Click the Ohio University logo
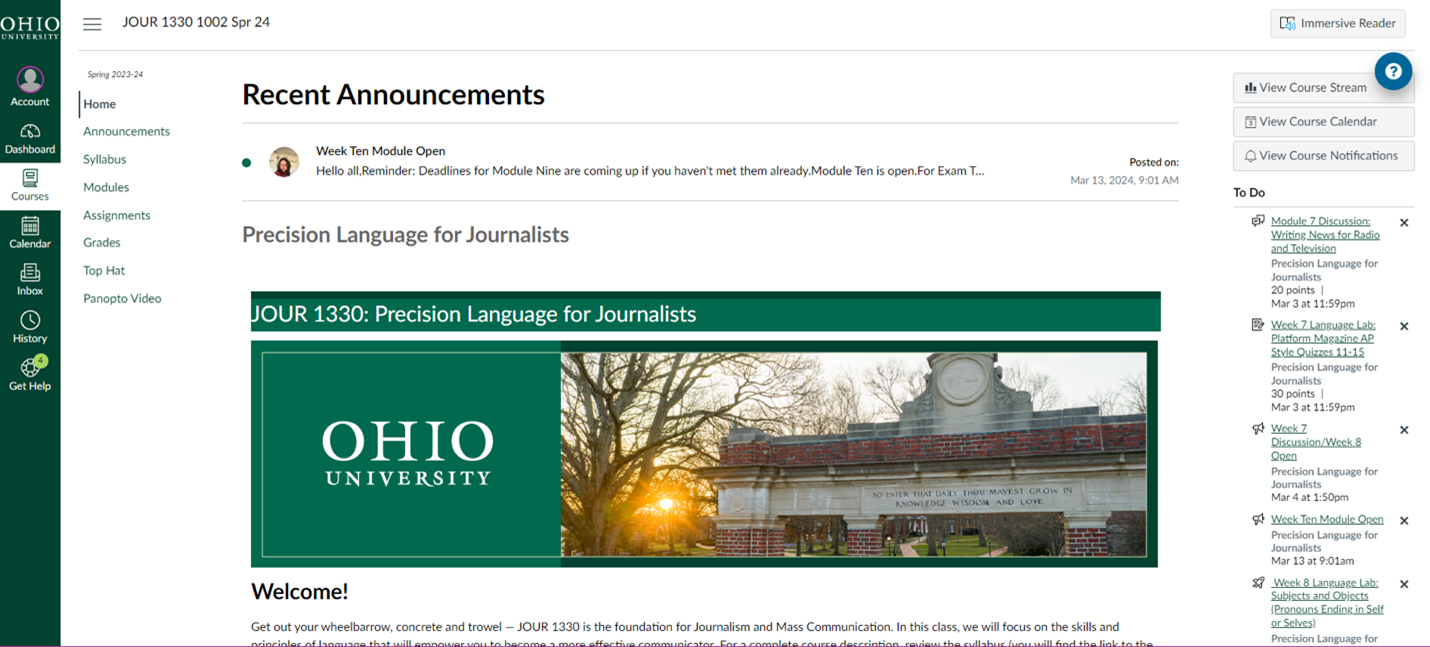Image resolution: width=1430 pixels, height=647 pixels. pyautogui.click(x=30, y=26)
